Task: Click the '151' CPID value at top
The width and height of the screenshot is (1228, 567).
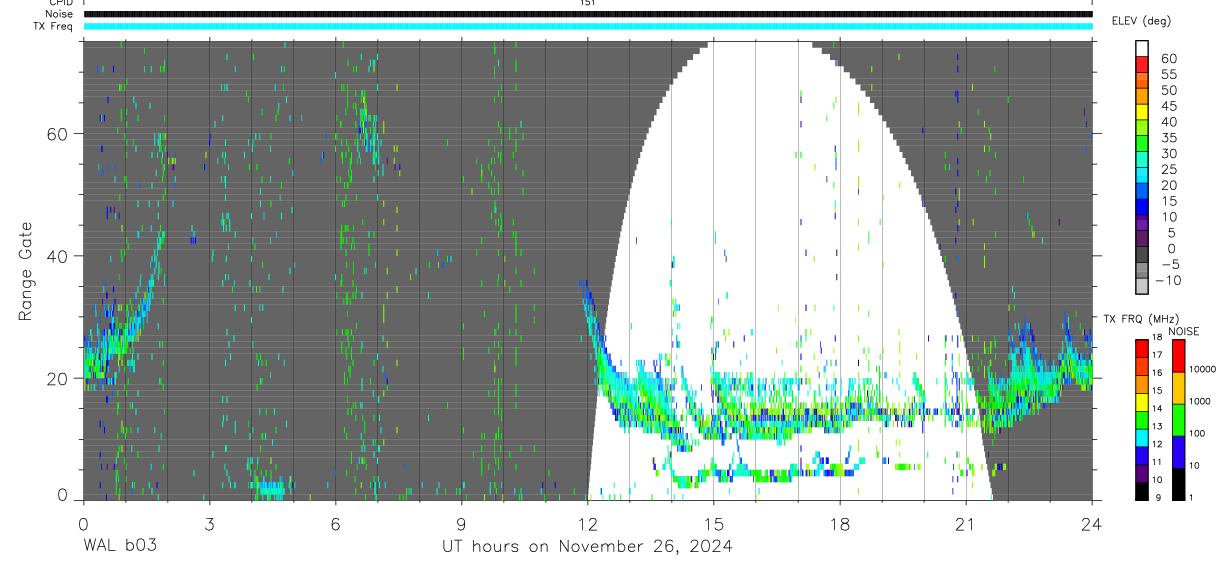Action: click(588, 3)
